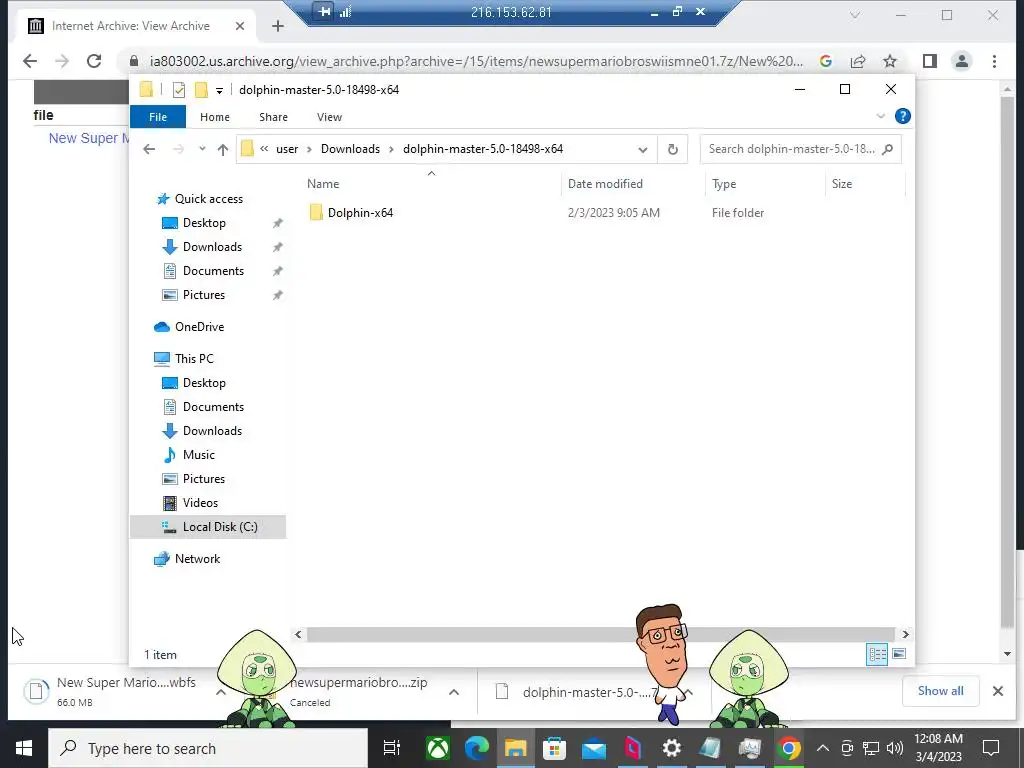Select Desktop under This PC
This screenshot has height=768, width=1024.
pos(204,383)
